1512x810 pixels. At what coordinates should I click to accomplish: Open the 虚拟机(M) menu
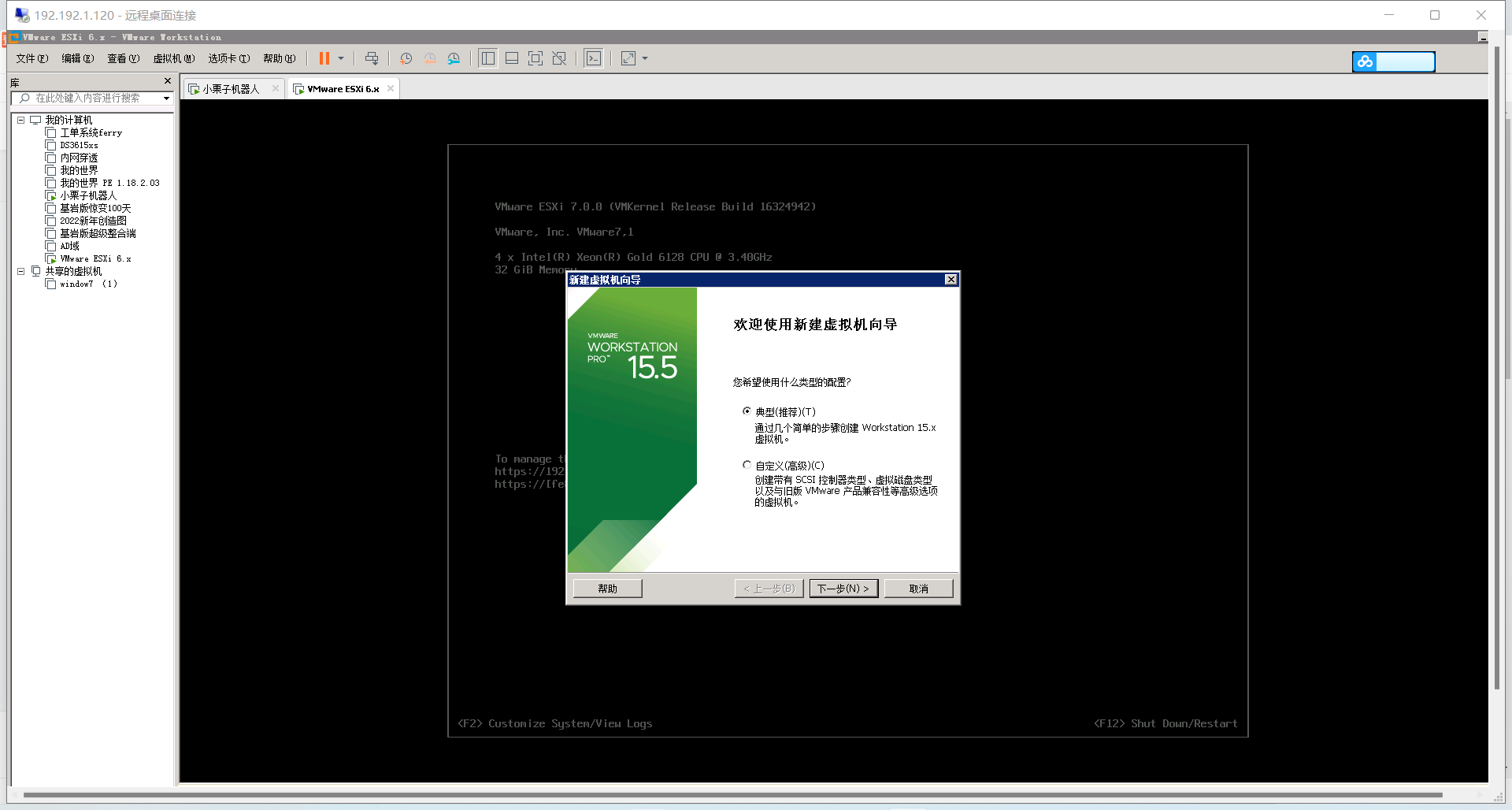[x=174, y=58]
